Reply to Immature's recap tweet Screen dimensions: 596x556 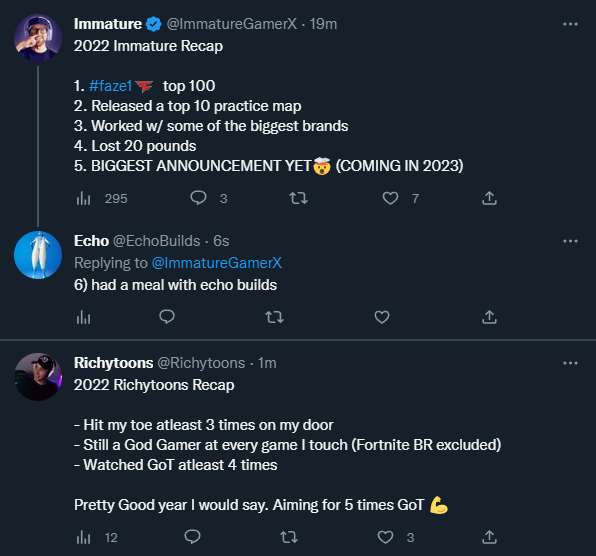(x=198, y=198)
